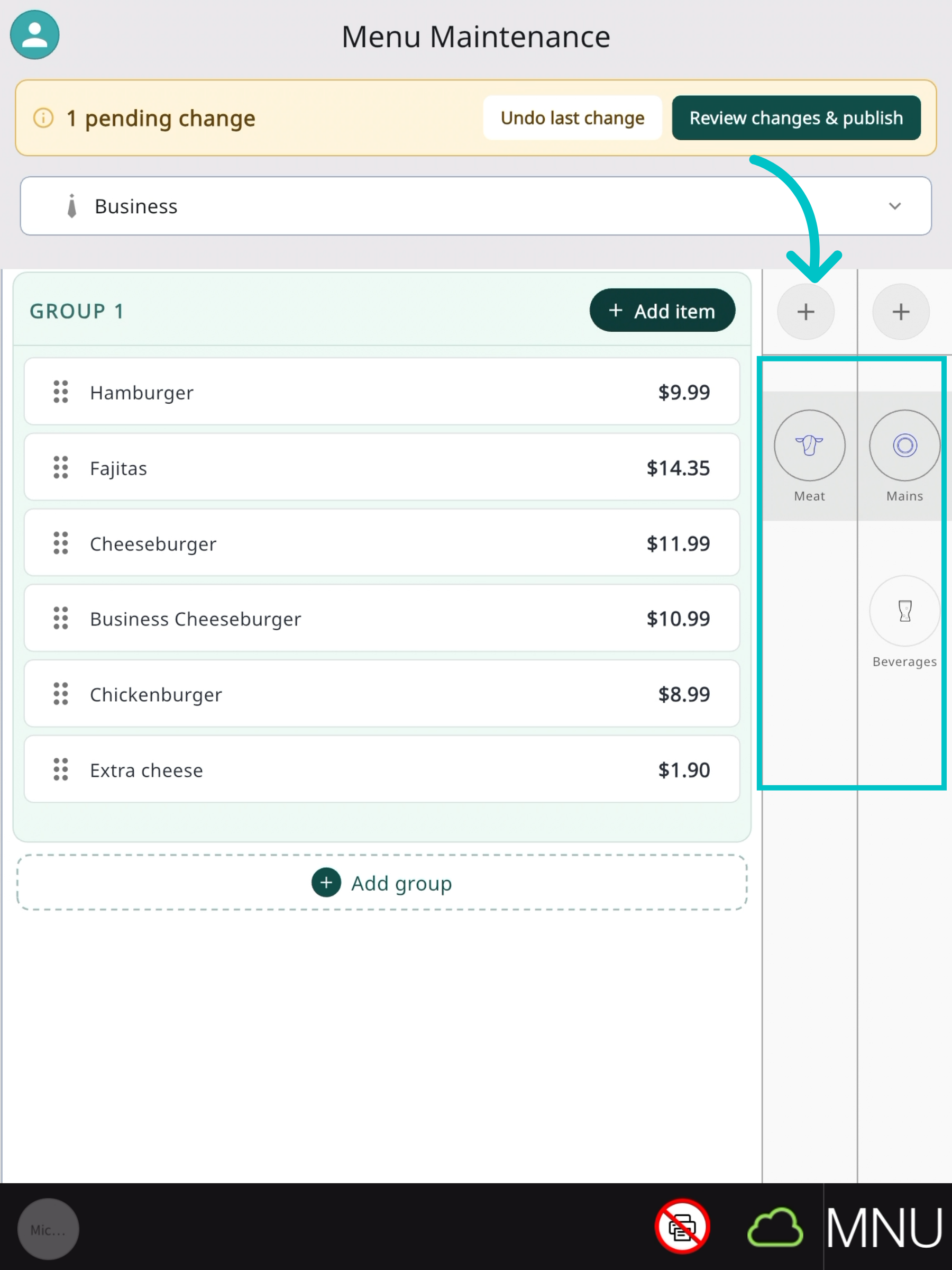
Task: Click the pending change info icon
Action: [x=43, y=117]
